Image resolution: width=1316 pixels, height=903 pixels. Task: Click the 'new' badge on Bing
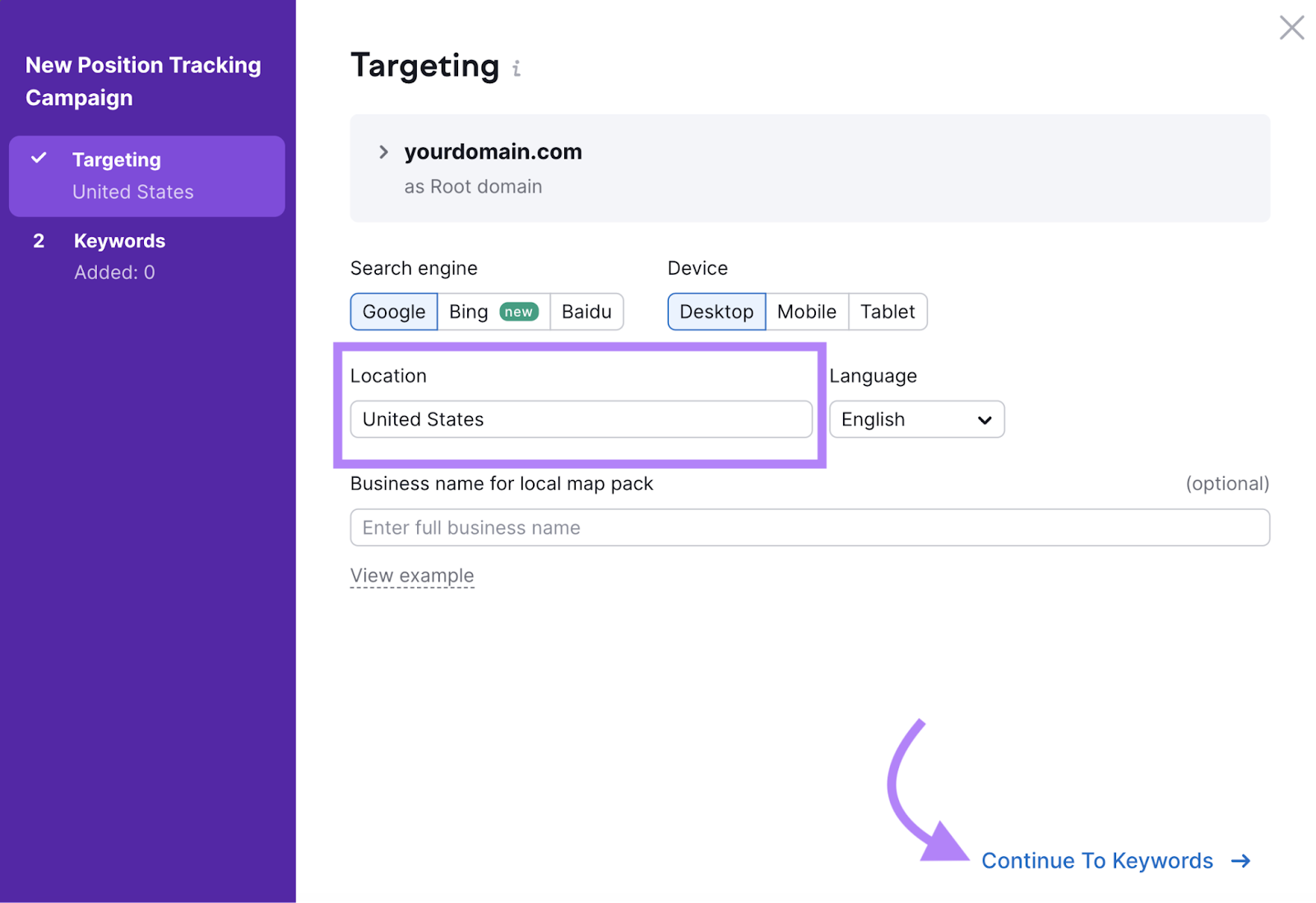[519, 312]
